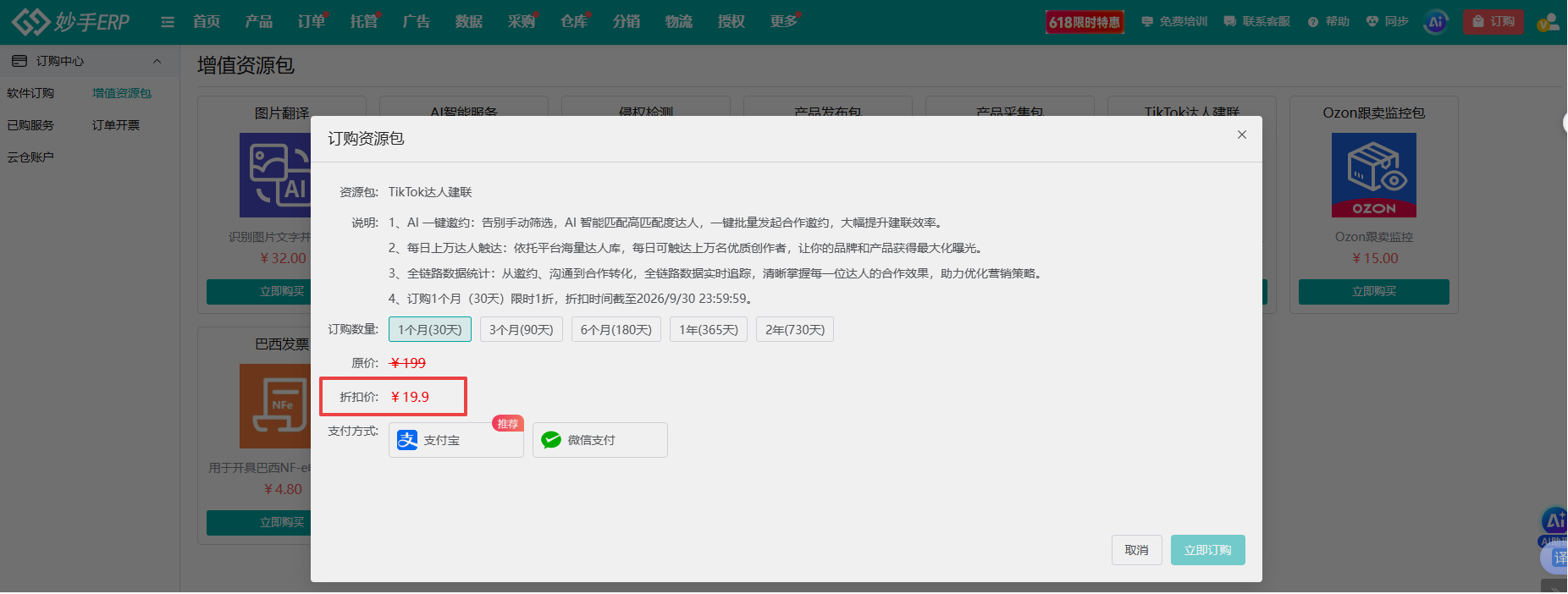Click 取消 button in dialog
Viewport: 1568px width, 594px height.
click(x=1137, y=550)
